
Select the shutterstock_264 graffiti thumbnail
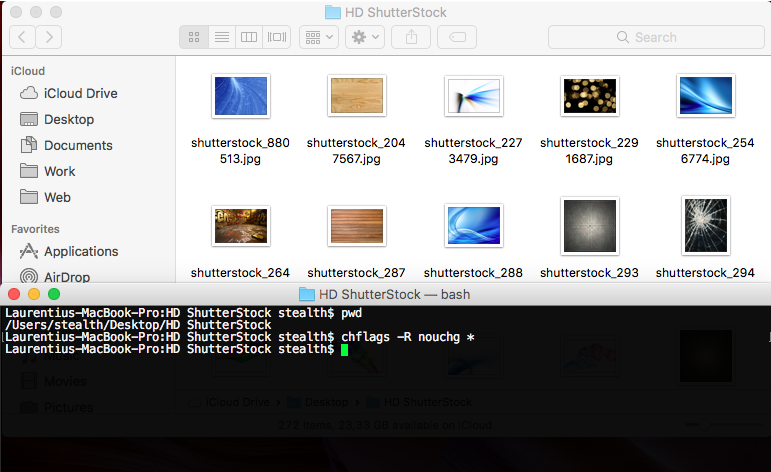[x=241, y=226]
